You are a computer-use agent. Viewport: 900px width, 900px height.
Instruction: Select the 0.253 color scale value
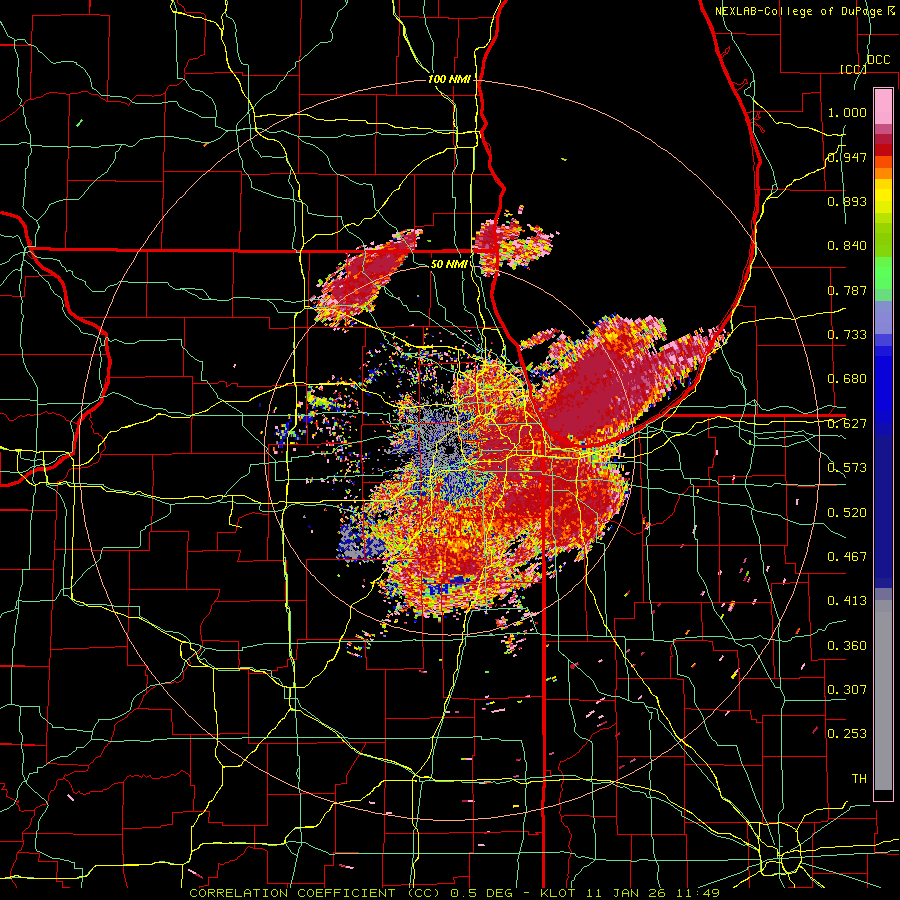pos(847,734)
